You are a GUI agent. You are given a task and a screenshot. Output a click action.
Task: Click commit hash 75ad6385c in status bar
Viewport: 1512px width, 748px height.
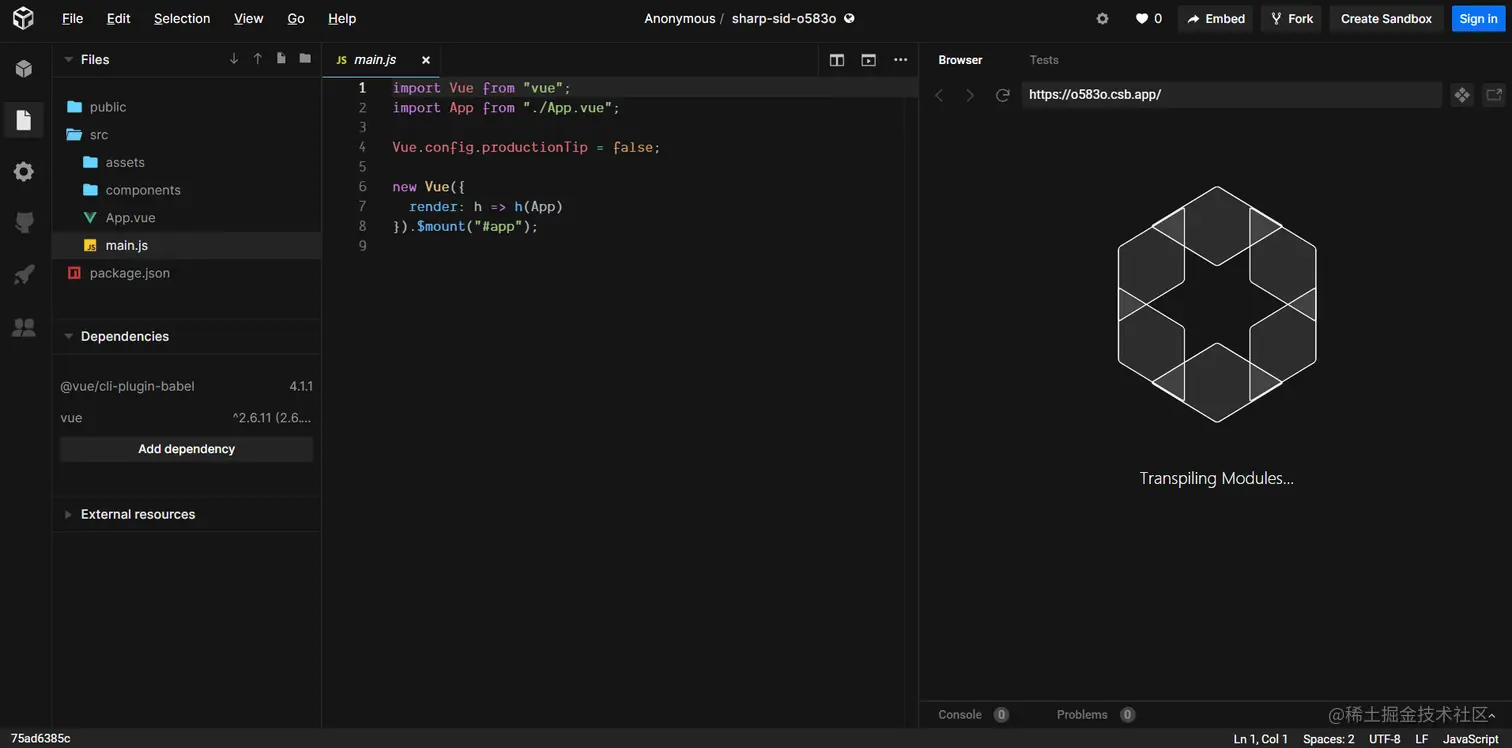click(x=41, y=739)
